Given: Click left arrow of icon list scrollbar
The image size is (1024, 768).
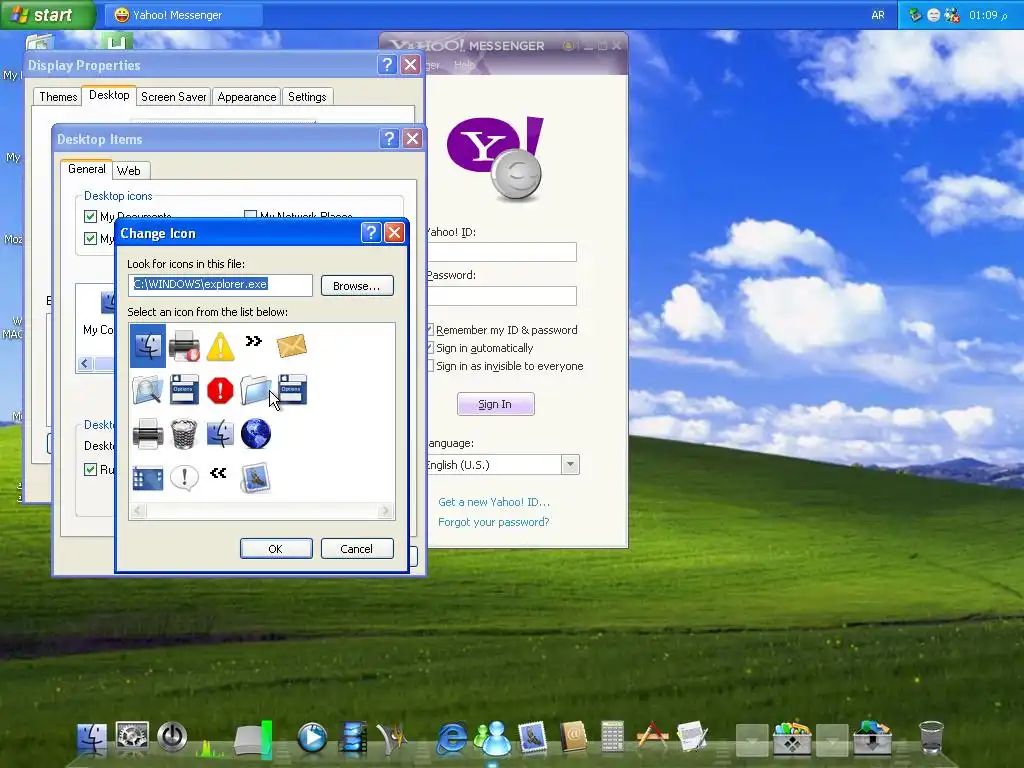Looking at the screenshot, I should coord(138,511).
